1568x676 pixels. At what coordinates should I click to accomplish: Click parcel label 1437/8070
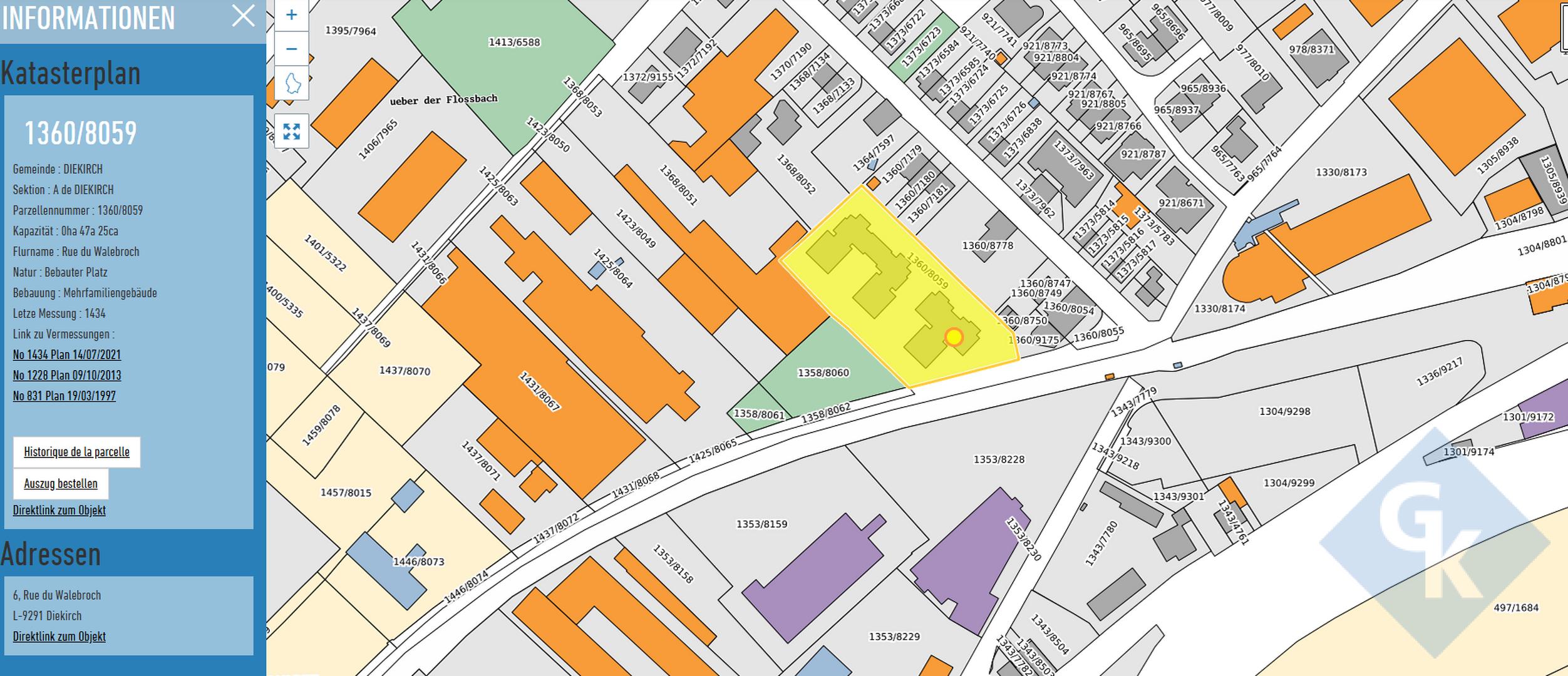(x=405, y=371)
